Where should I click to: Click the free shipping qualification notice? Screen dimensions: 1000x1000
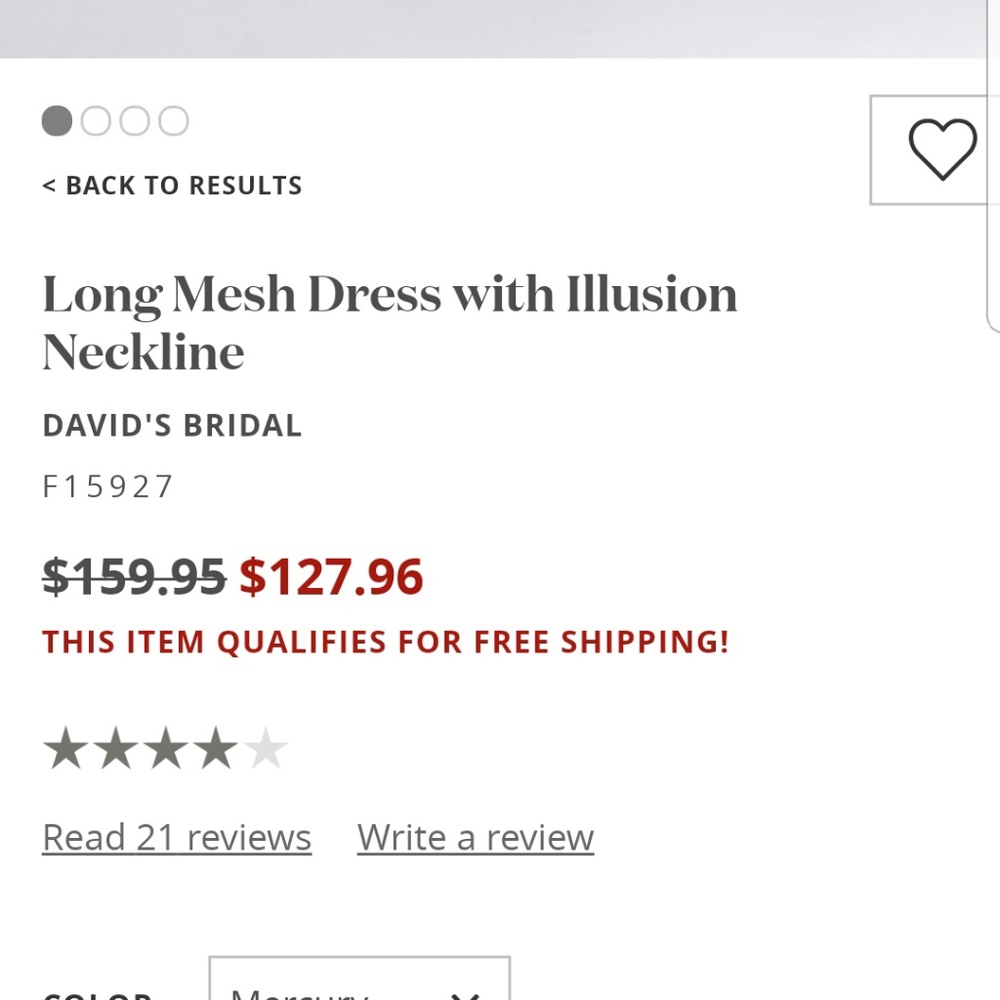pos(385,642)
